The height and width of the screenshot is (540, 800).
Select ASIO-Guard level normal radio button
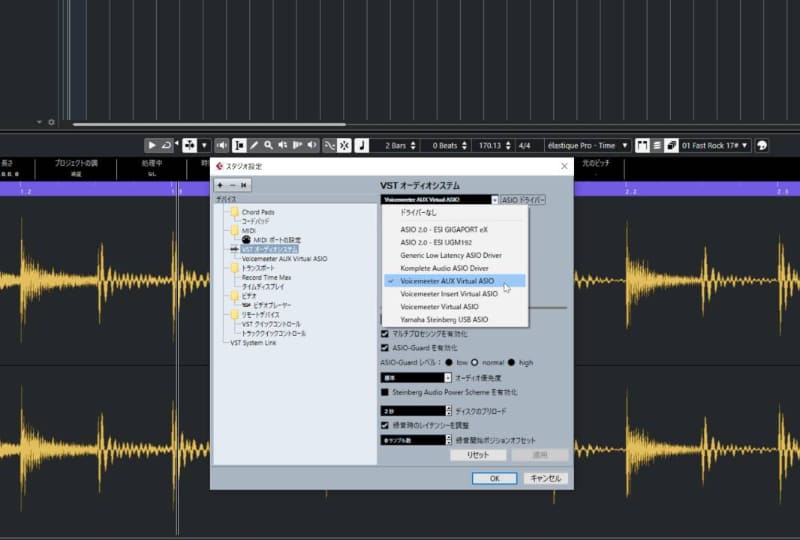pyautogui.click(x=474, y=362)
